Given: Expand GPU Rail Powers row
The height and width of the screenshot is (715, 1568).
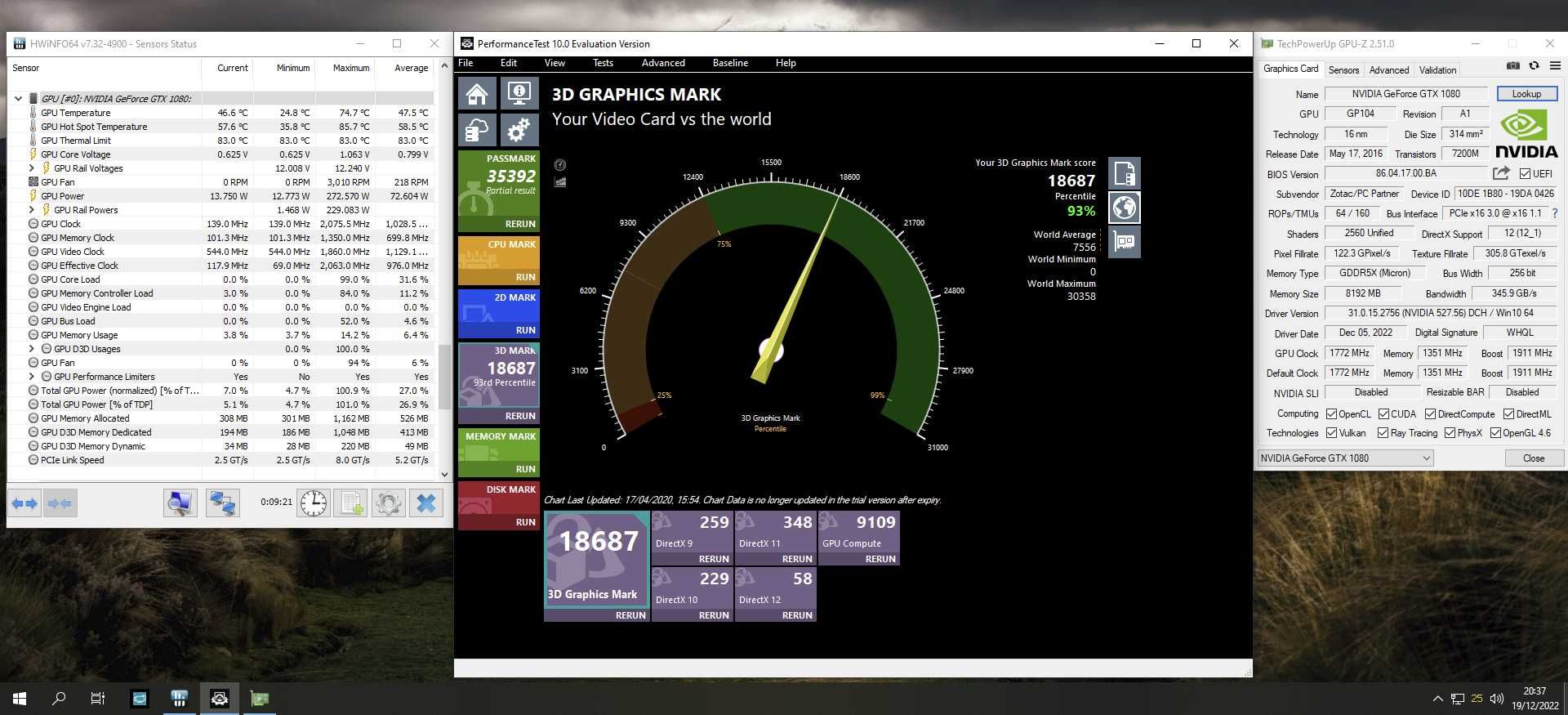Looking at the screenshot, I should [x=32, y=210].
